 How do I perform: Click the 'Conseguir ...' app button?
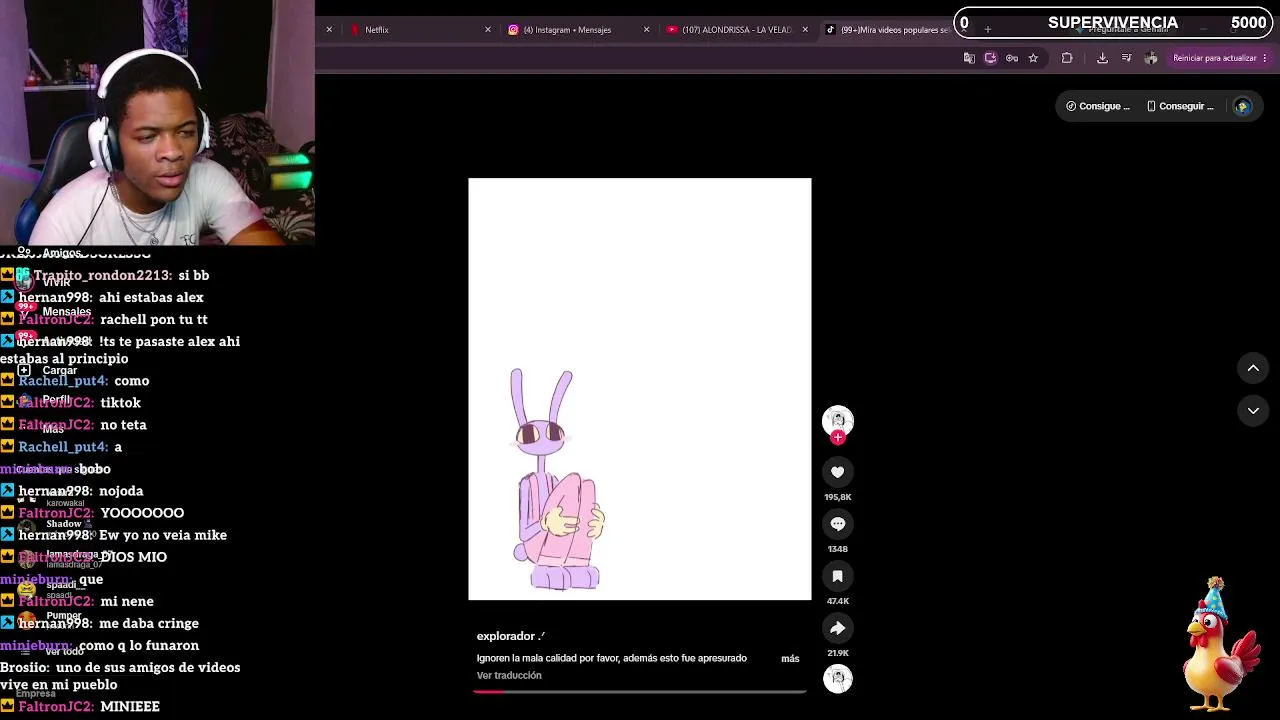(x=1180, y=106)
